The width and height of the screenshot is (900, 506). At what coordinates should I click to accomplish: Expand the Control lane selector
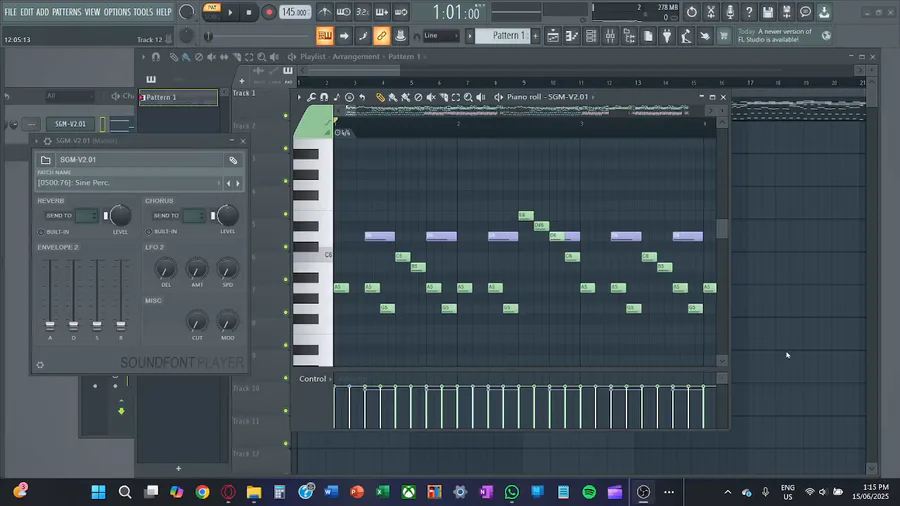[315, 379]
